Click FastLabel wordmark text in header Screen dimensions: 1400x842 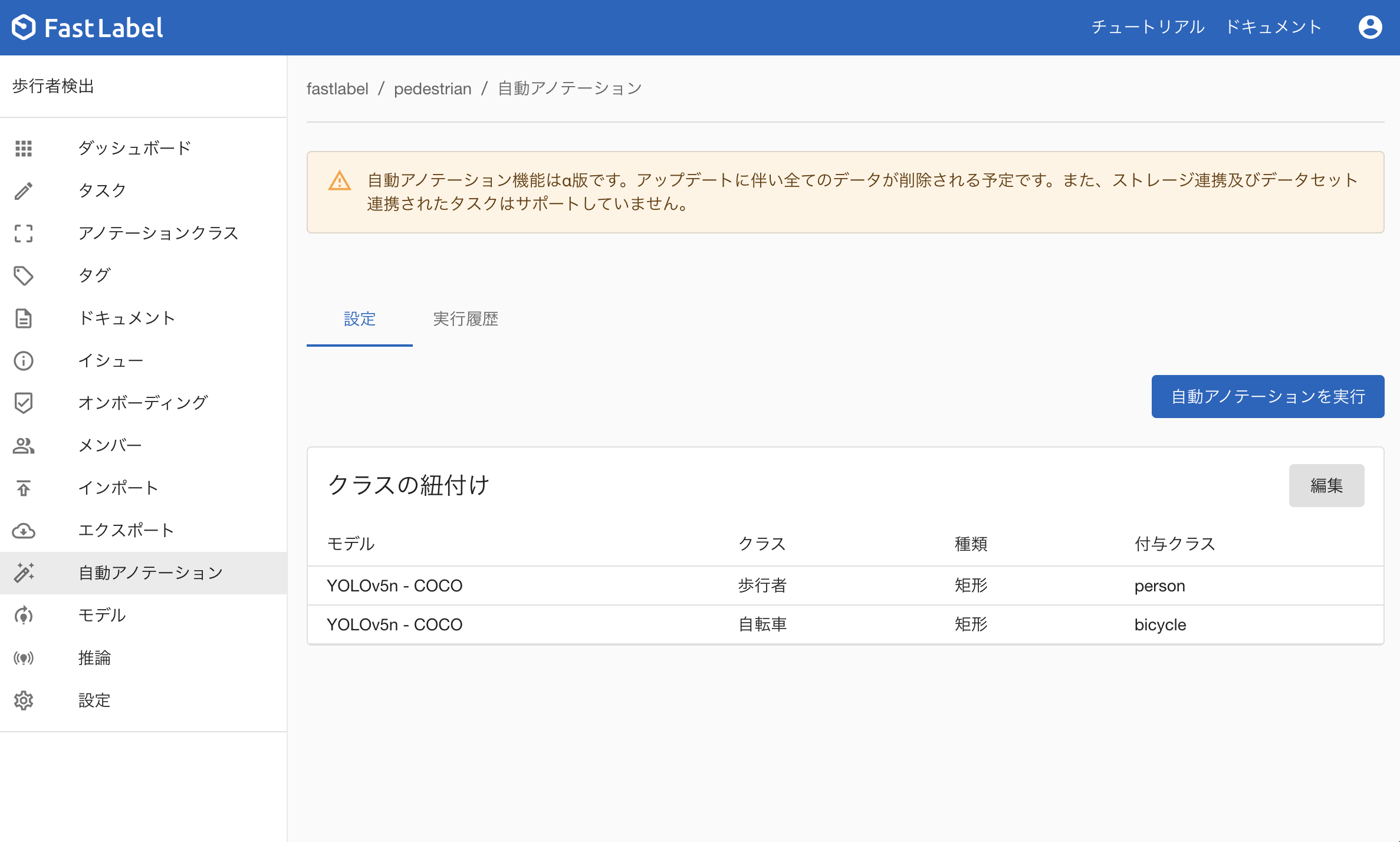click(x=104, y=28)
